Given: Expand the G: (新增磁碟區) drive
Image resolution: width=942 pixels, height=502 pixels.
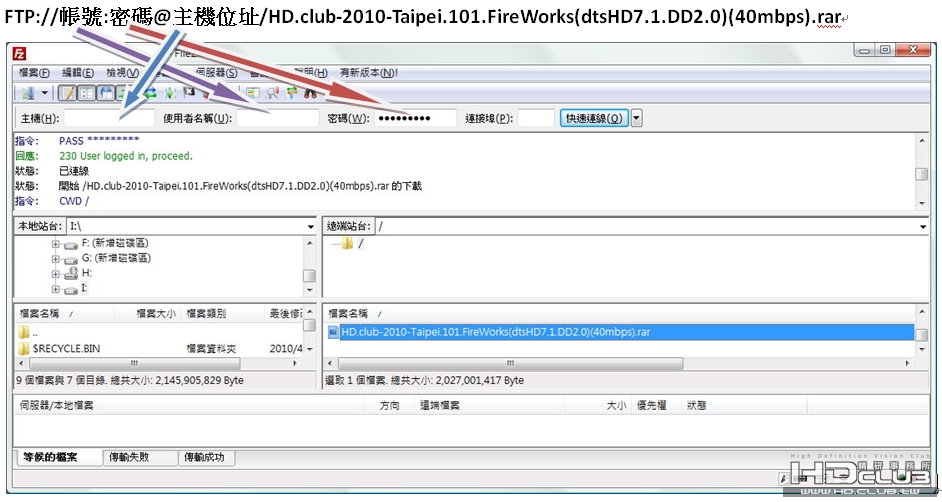Looking at the screenshot, I should pyautogui.click(x=55, y=259).
